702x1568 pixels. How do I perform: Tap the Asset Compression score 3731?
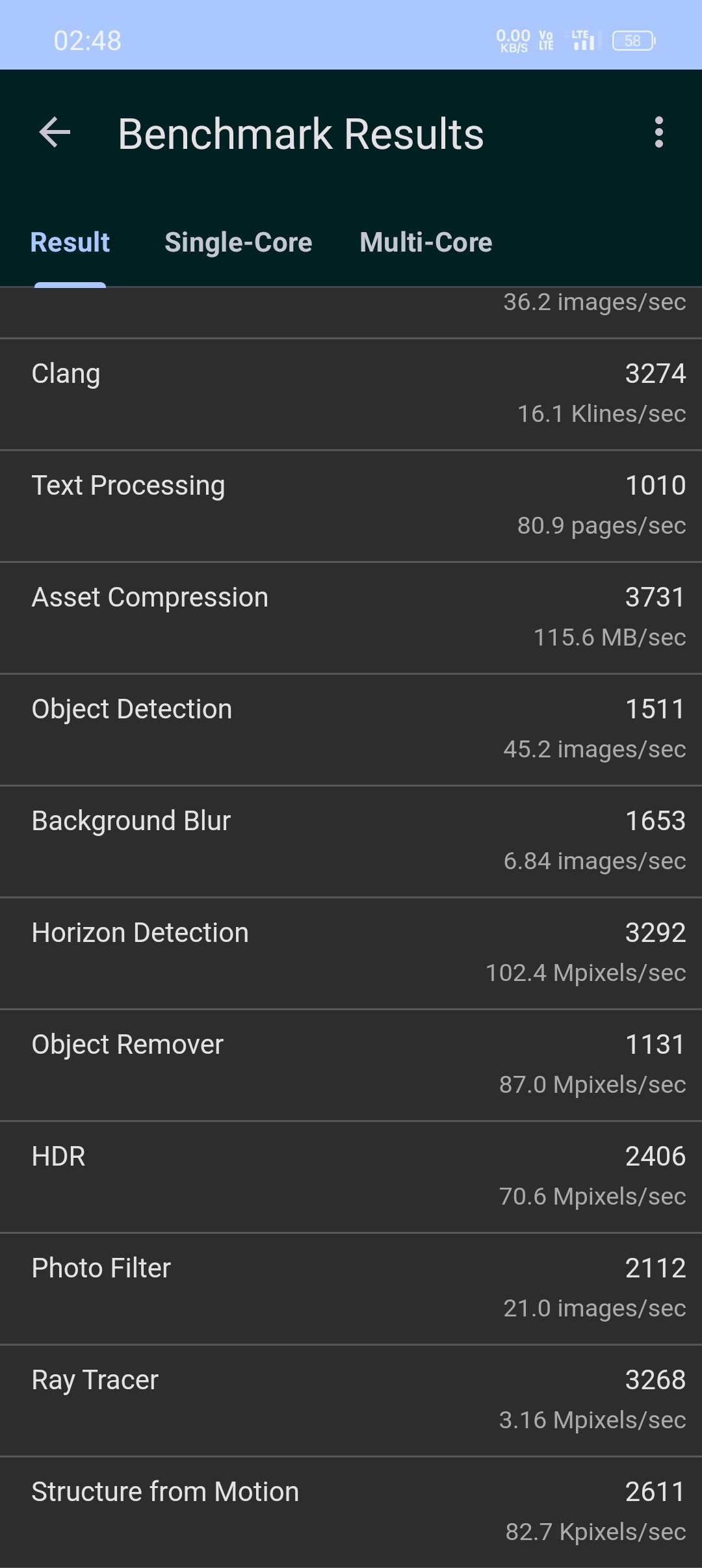tap(655, 597)
